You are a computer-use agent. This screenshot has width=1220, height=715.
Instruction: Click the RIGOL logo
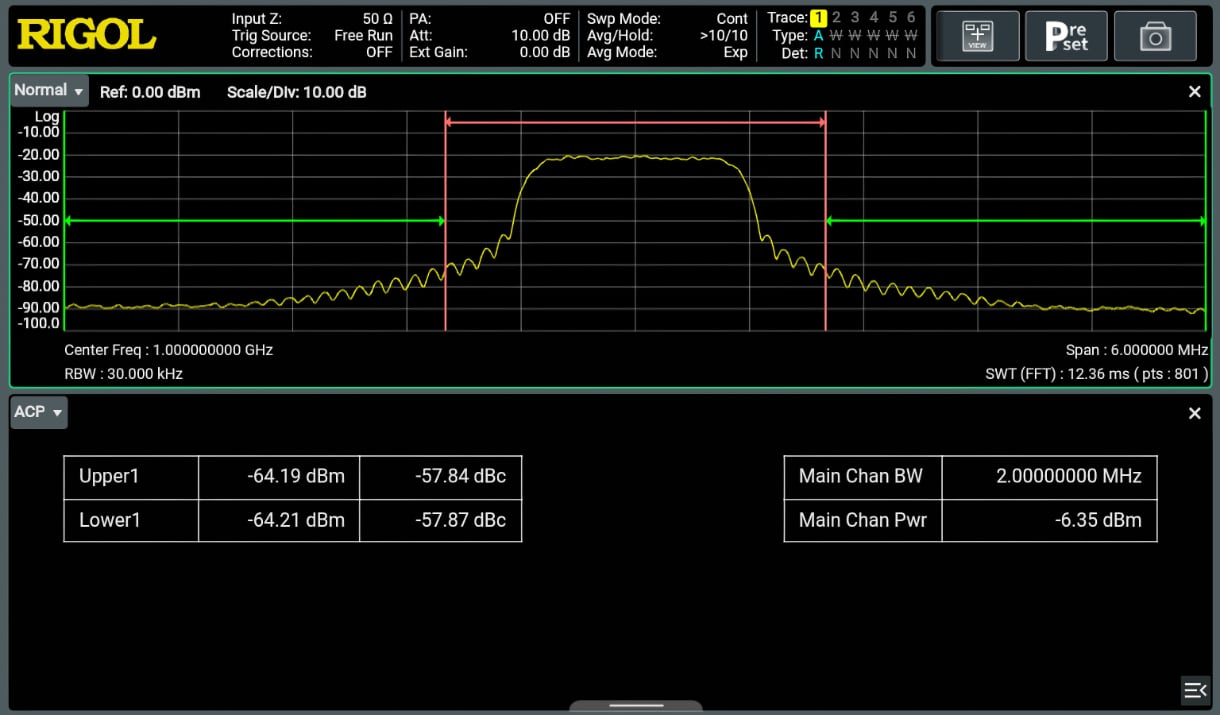[x=87, y=35]
